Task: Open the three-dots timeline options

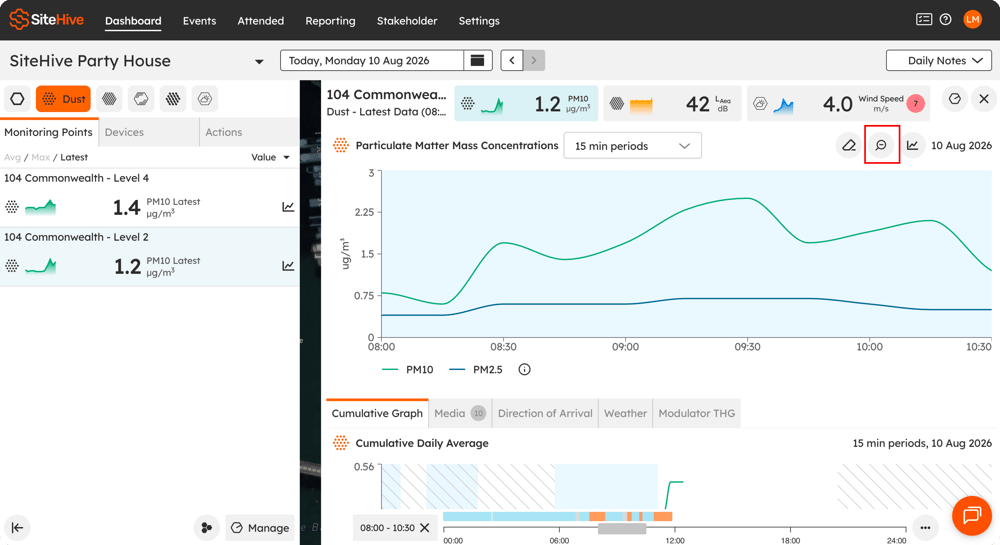Action: click(925, 528)
